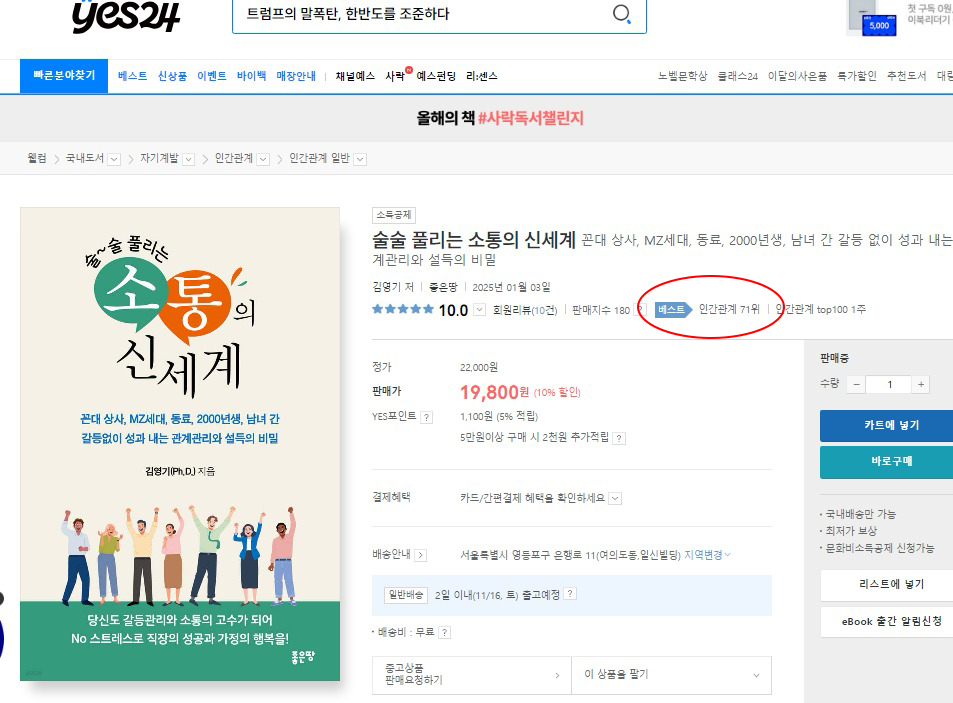Open the 클래스24 link
The width and height of the screenshot is (953, 703).
click(738, 76)
